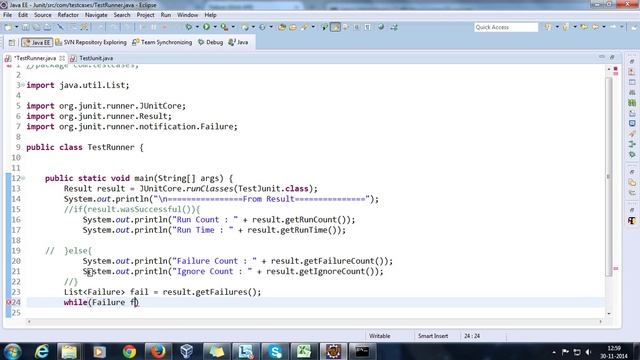Open the Window menu
Image resolution: width=640 pixels, height=360 pixels.
187,15
